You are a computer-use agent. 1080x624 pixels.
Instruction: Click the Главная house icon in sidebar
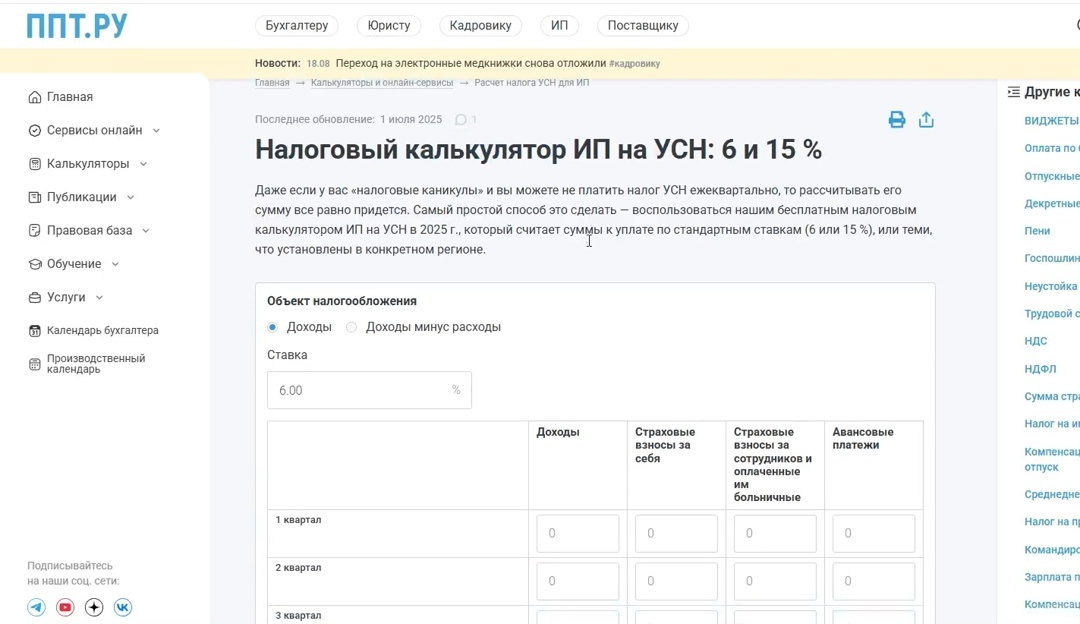(x=34, y=97)
